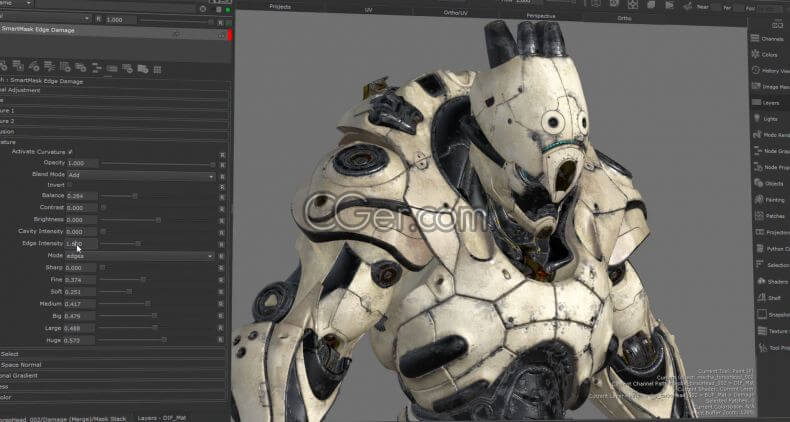790x422 pixels.
Task: Click the grid icon in layer toolbar
Action: [x=157, y=69]
